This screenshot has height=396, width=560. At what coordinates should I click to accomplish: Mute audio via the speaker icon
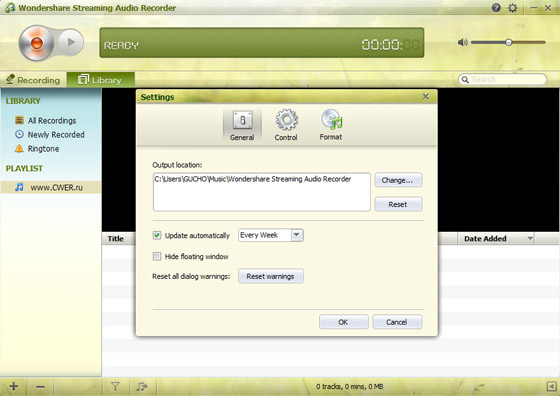coord(462,42)
